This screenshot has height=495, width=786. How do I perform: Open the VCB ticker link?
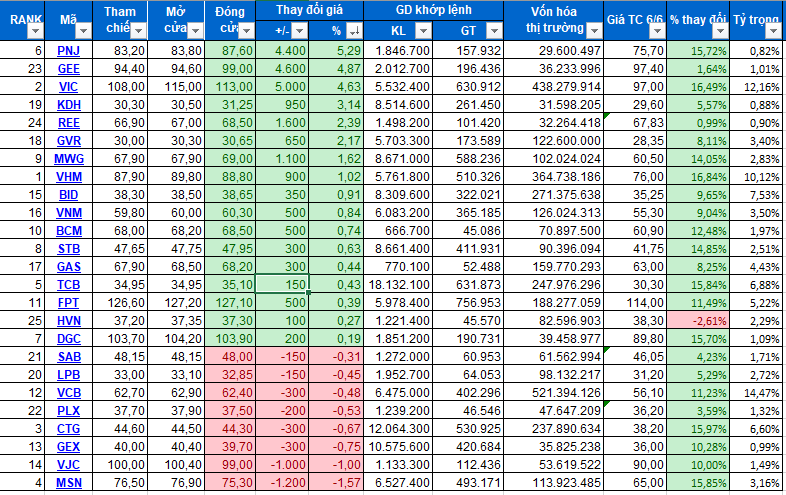(69, 394)
